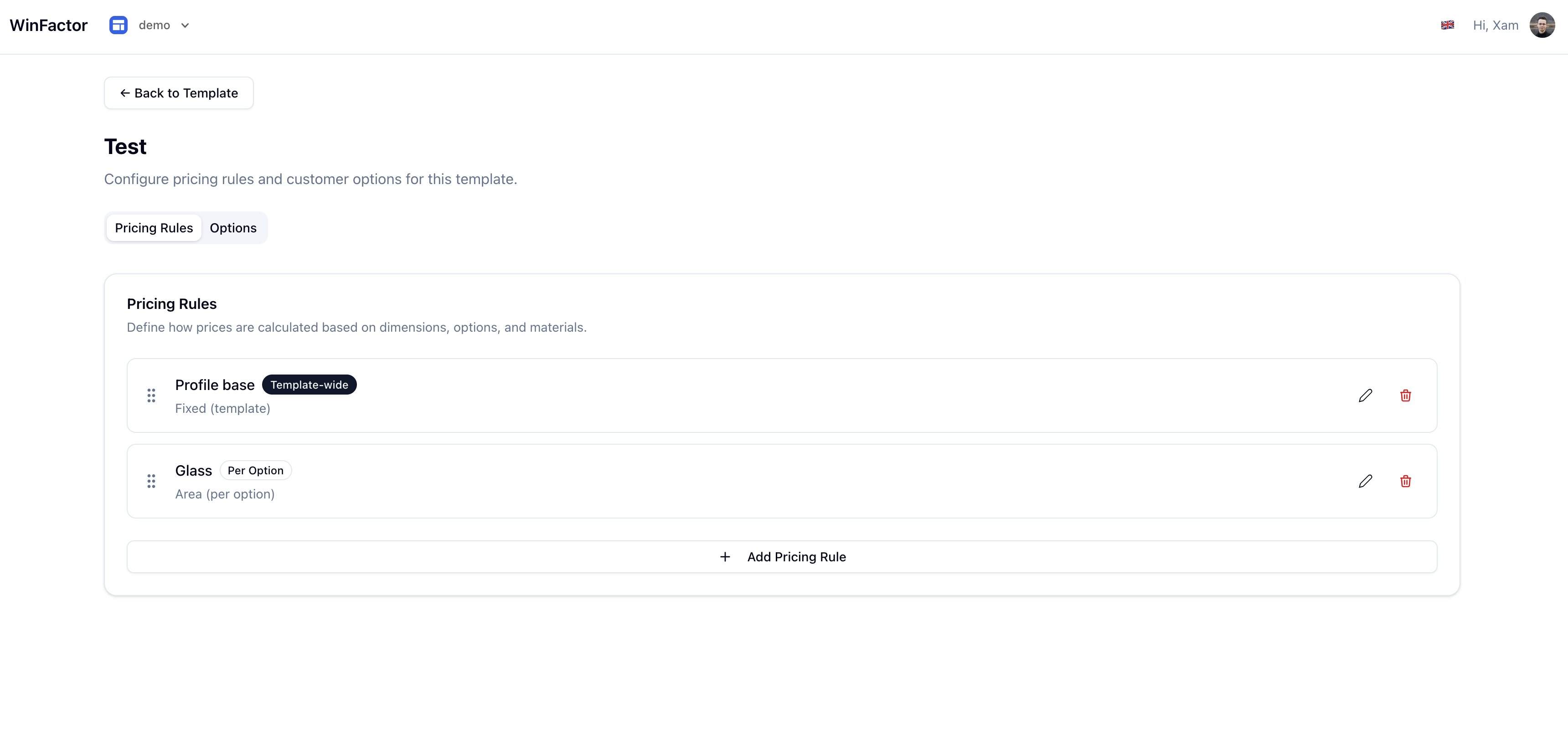Expand the demo workspace dropdown chevron
Screen dimensions: 1568x729
click(185, 26)
